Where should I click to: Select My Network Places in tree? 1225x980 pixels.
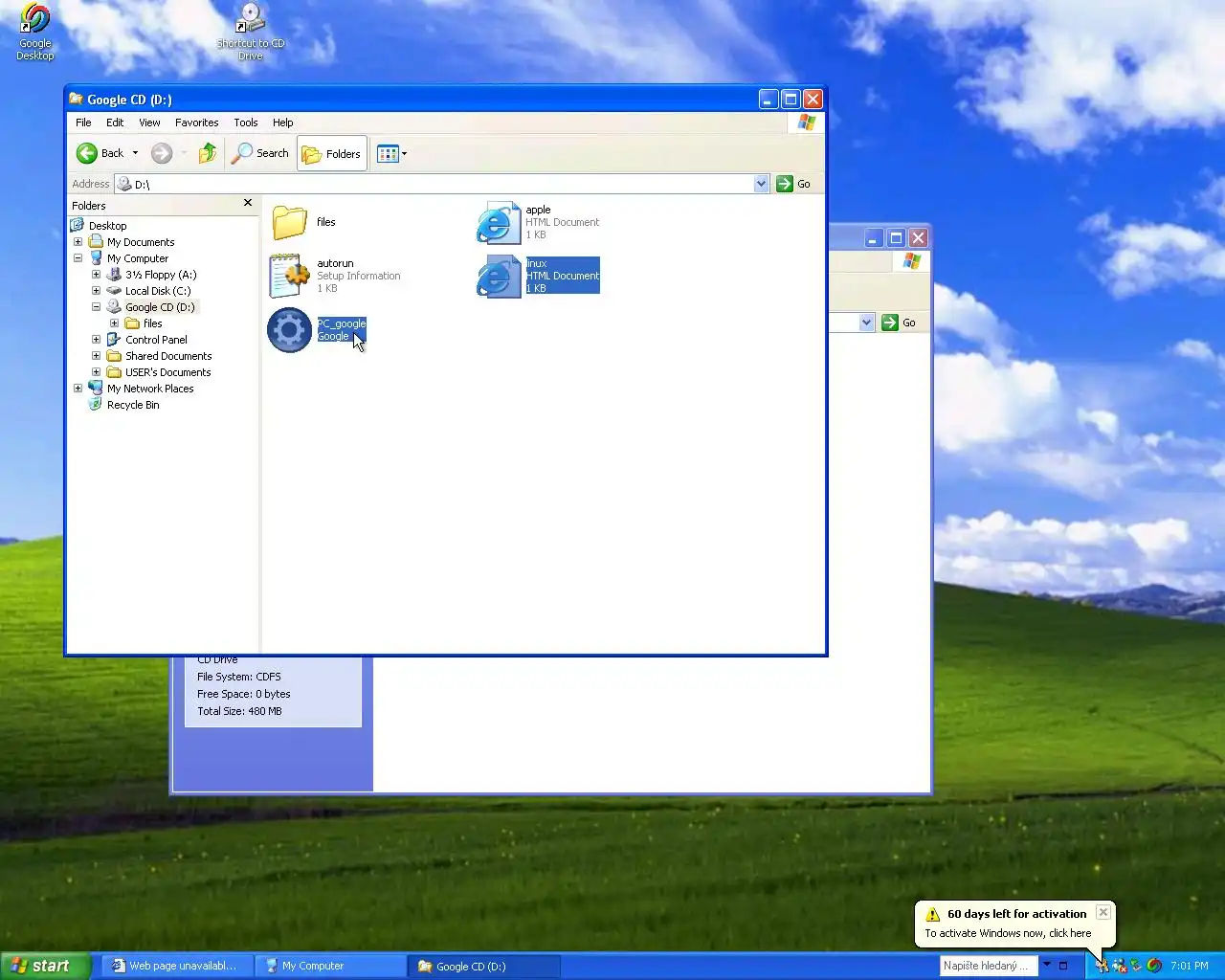150,389
